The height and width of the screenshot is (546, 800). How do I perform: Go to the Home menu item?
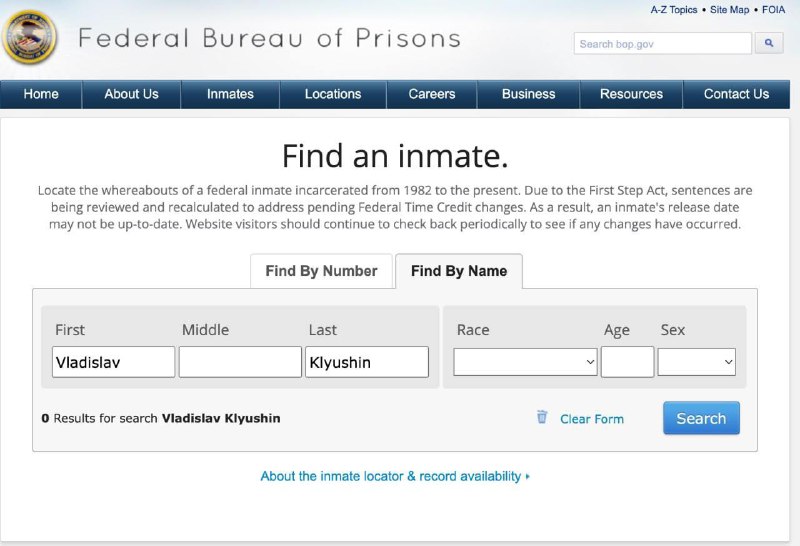point(41,94)
